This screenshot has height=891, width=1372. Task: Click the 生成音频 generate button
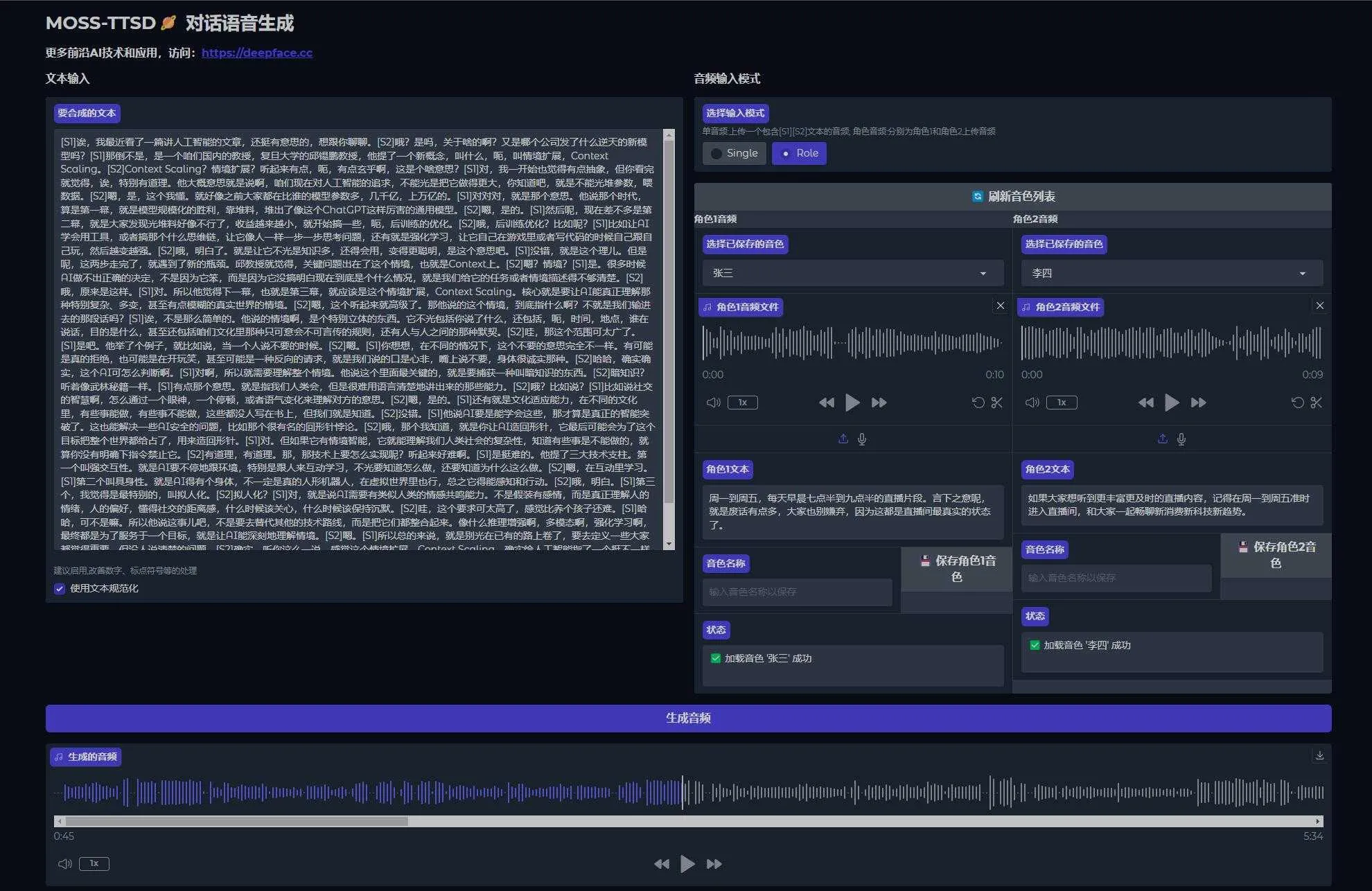coord(686,718)
